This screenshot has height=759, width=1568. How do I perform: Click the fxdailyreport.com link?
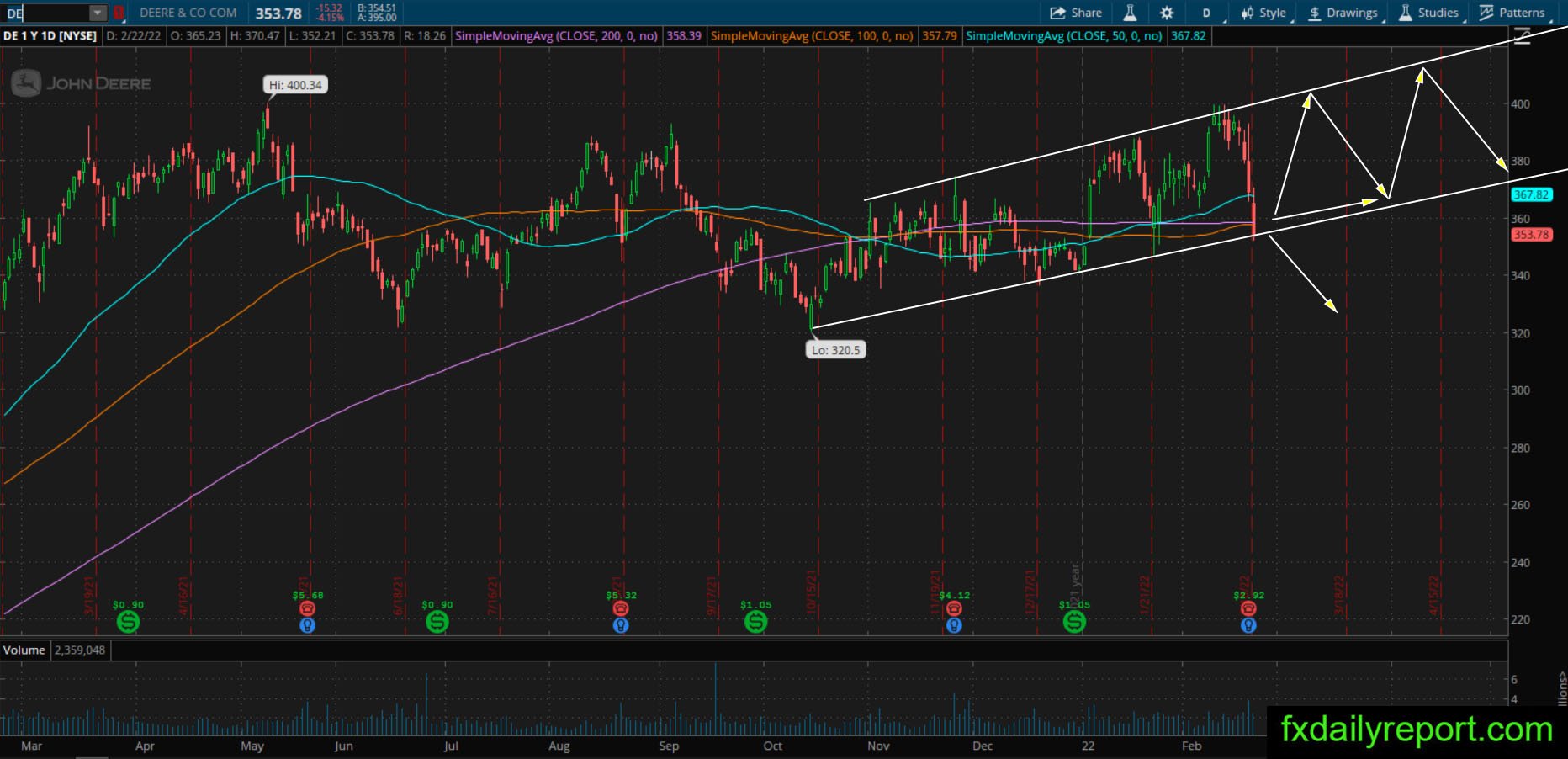(x=1417, y=730)
